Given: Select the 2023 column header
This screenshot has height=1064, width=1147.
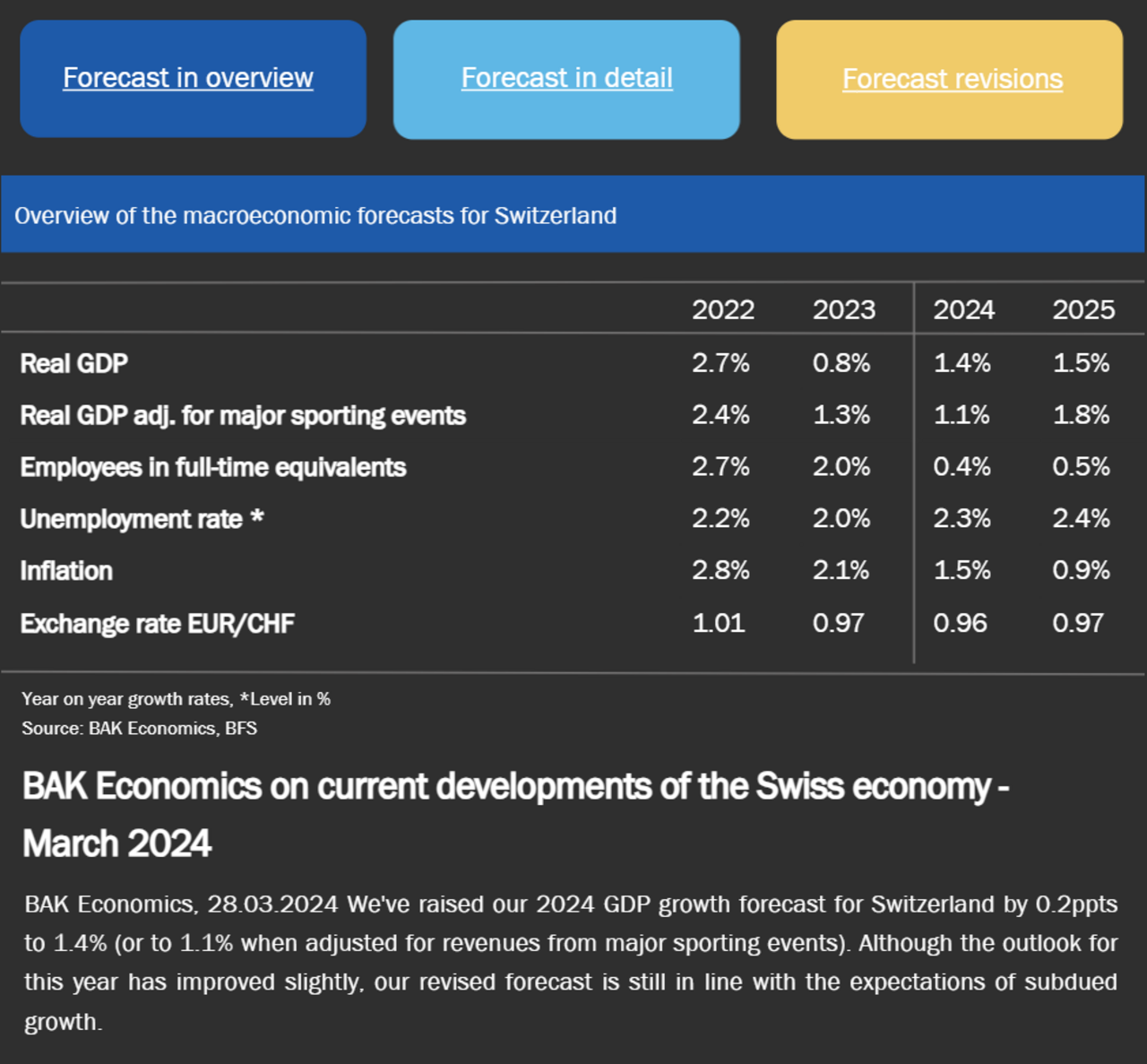Looking at the screenshot, I should point(843,310).
